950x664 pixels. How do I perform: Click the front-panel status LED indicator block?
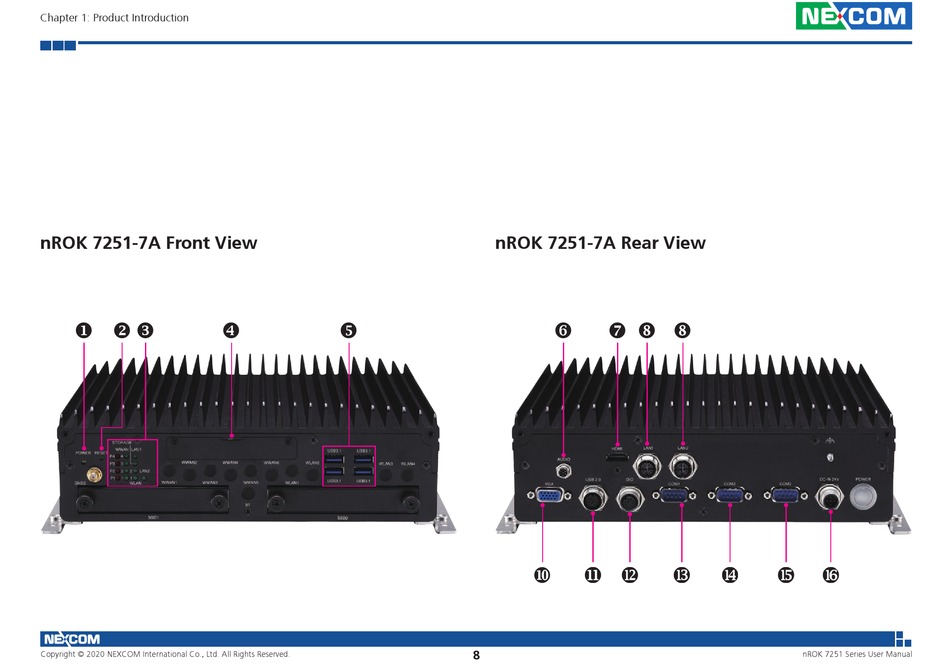tap(133, 462)
